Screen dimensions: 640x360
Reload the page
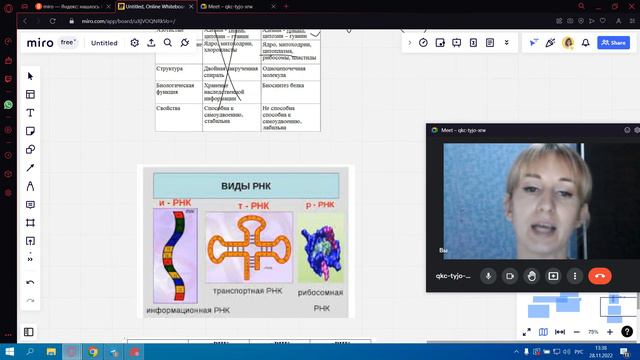[x=53, y=21]
